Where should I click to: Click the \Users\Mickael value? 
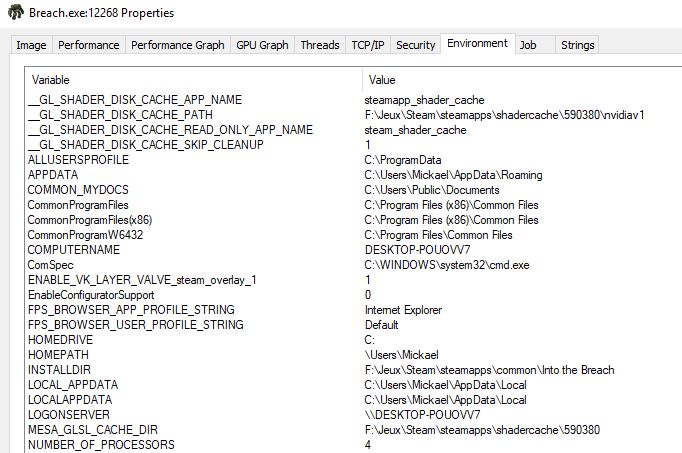click(402, 355)
